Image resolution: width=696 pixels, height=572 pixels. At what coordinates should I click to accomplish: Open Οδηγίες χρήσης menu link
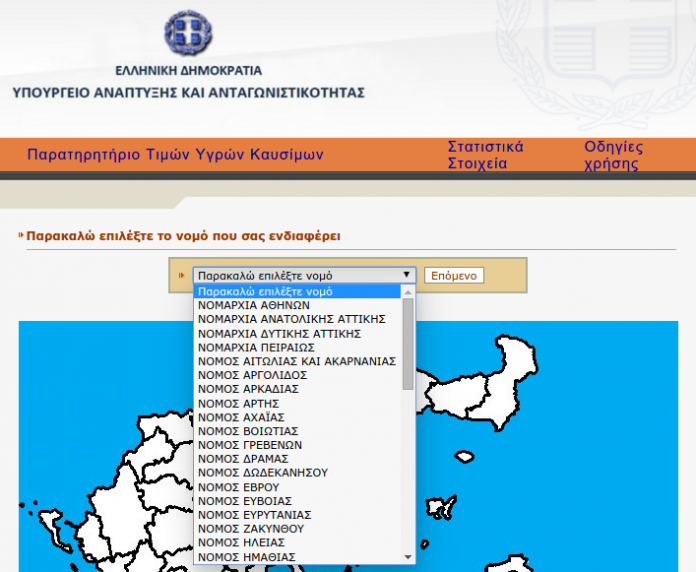(x=613, y=155)
